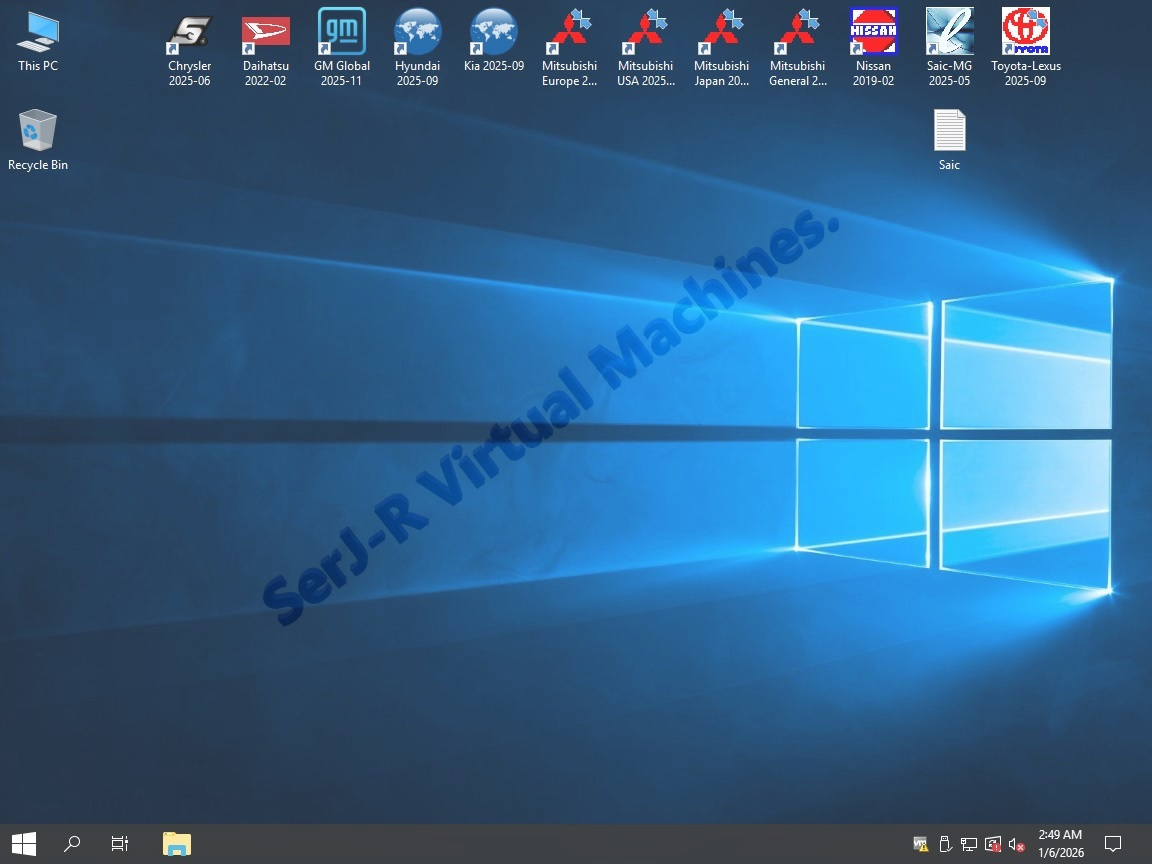Select the Nissan 2019-02 shortcut
The image size is (1152, 864).
coord(873,33)
